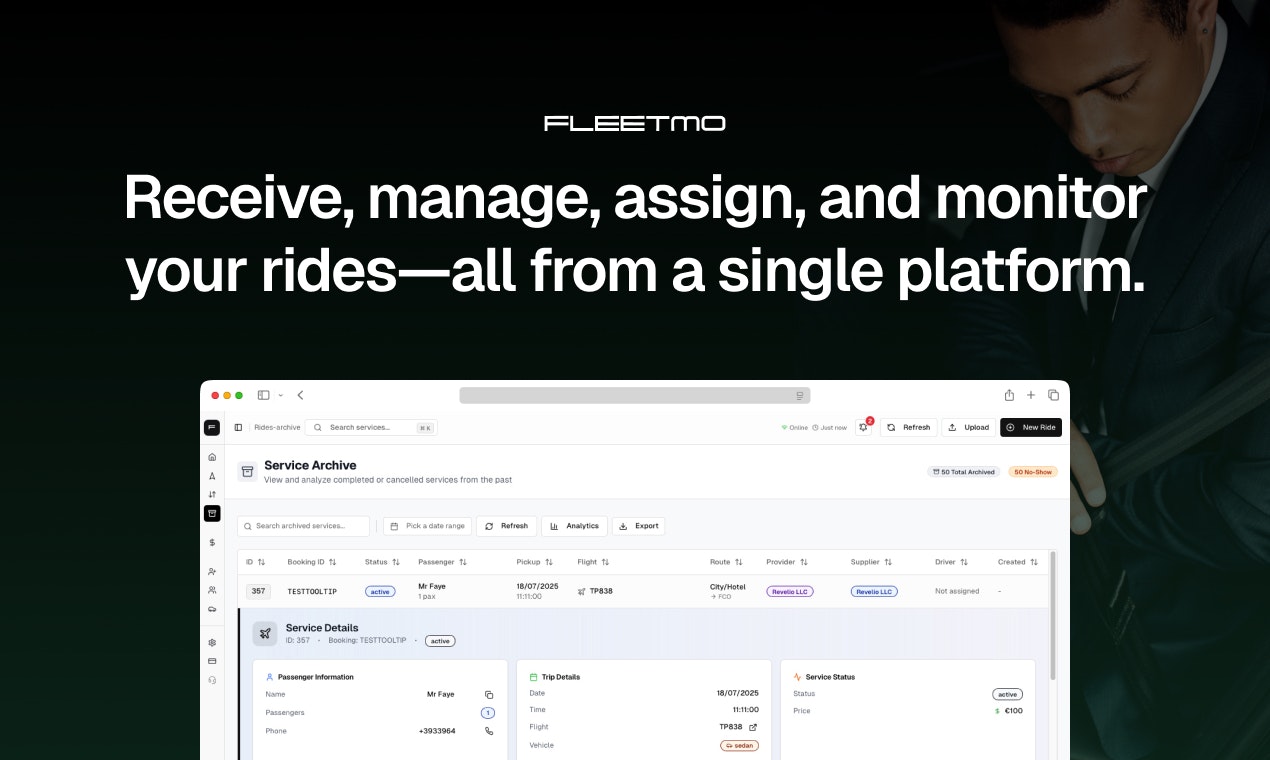Click Refresh beside the date range picker
The height and width of the screenshot is (760, 1270).
pos(506,526)
